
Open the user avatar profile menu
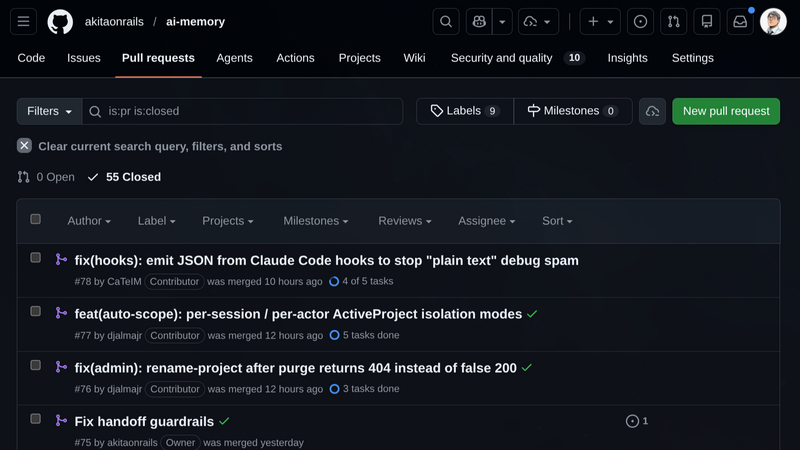pyautogui.click(x=773, y=21)
